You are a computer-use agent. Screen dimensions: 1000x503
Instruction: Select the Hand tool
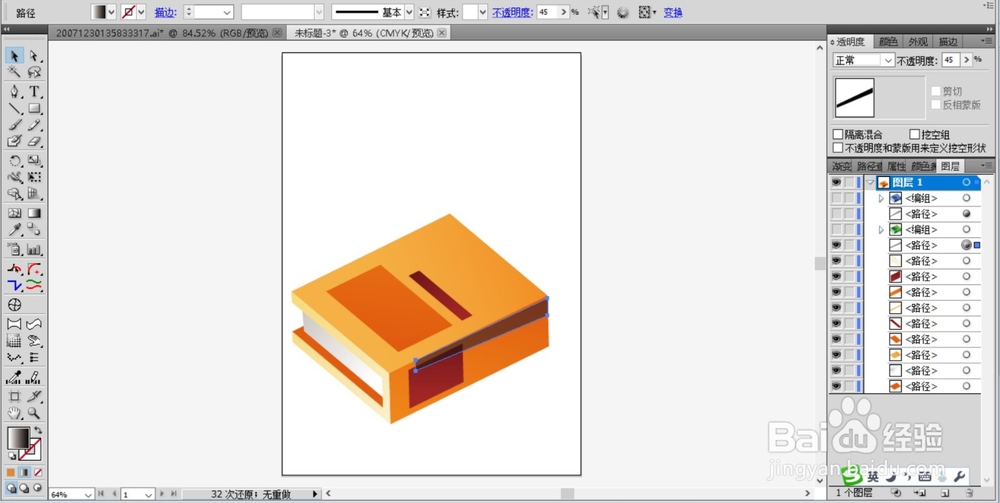coord(15,413)
